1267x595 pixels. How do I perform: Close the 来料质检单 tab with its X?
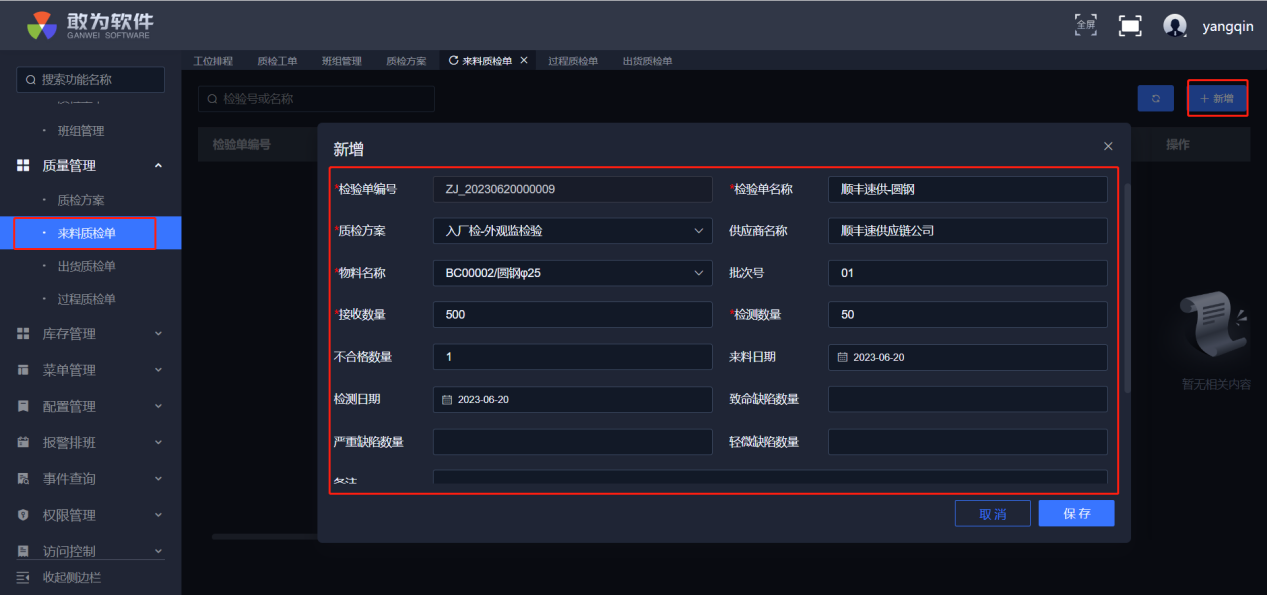(524, 61)
